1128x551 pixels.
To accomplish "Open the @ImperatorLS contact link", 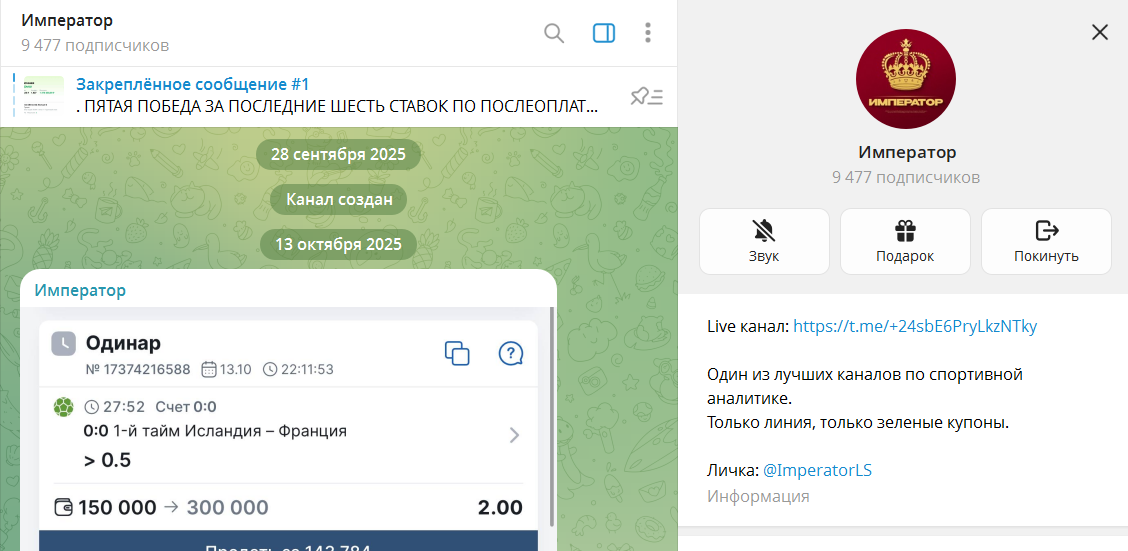I will coord(817,470).
